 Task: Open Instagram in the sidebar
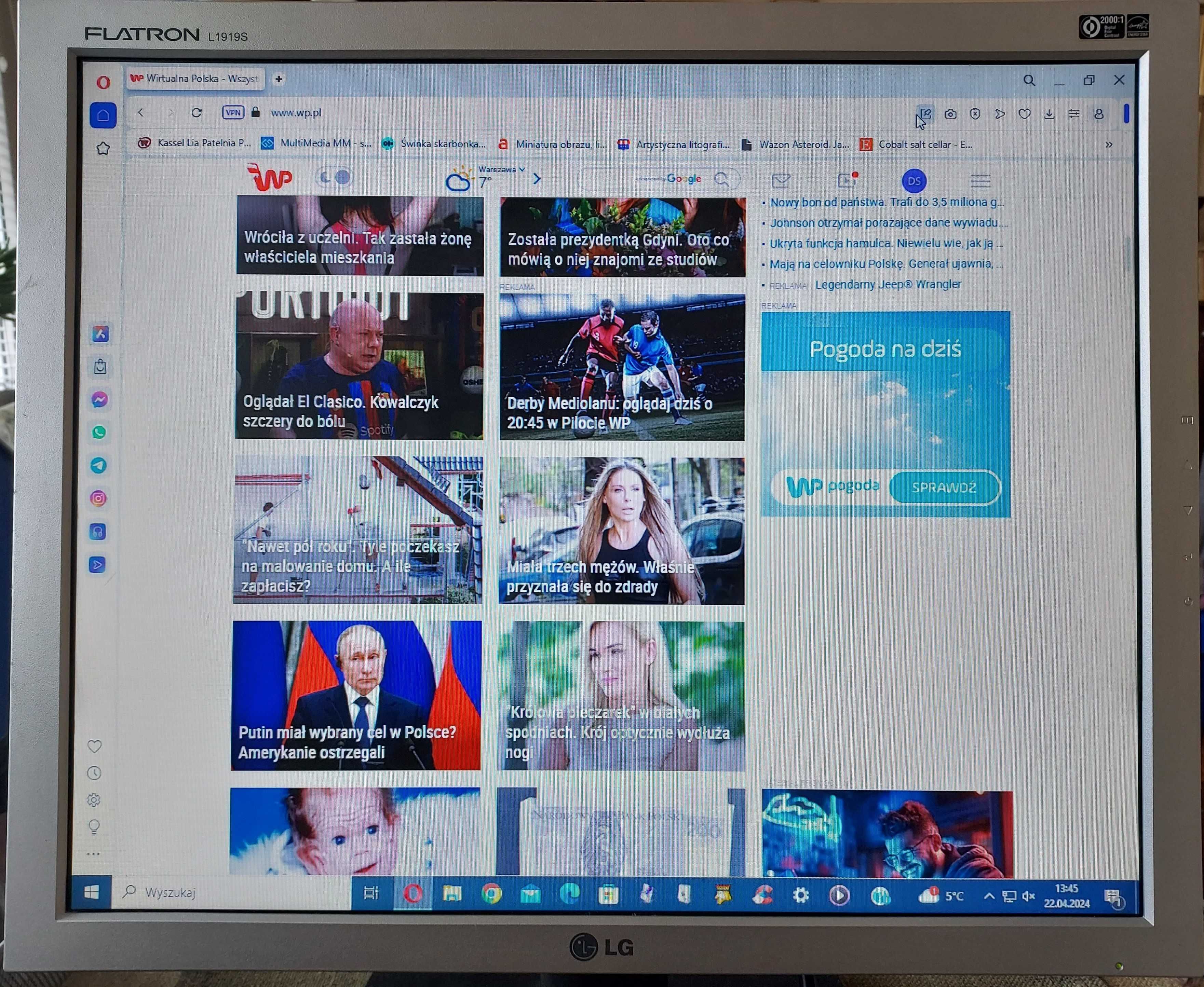coord(98,498)
